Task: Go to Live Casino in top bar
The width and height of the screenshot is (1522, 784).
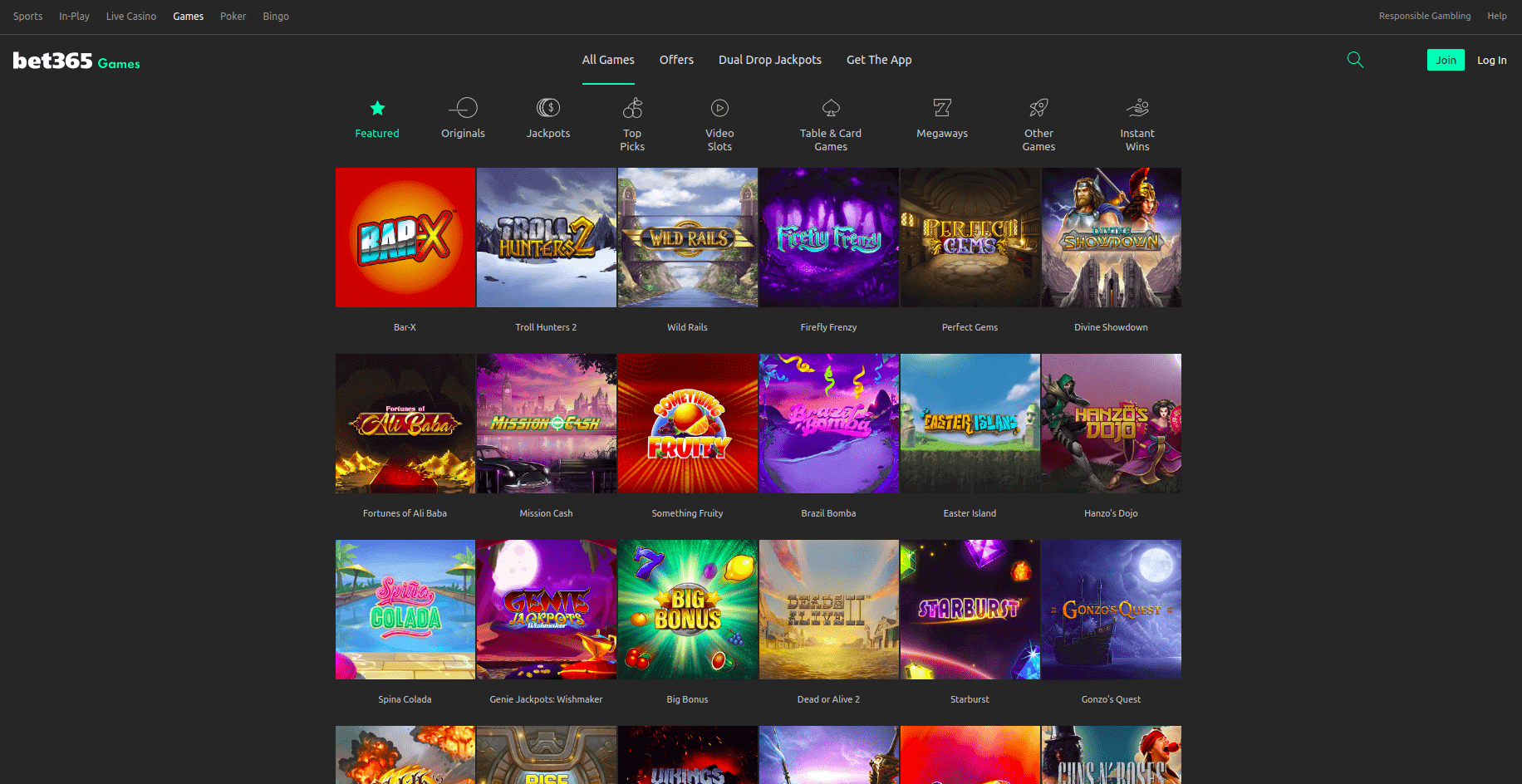Action: coord(131,17)
